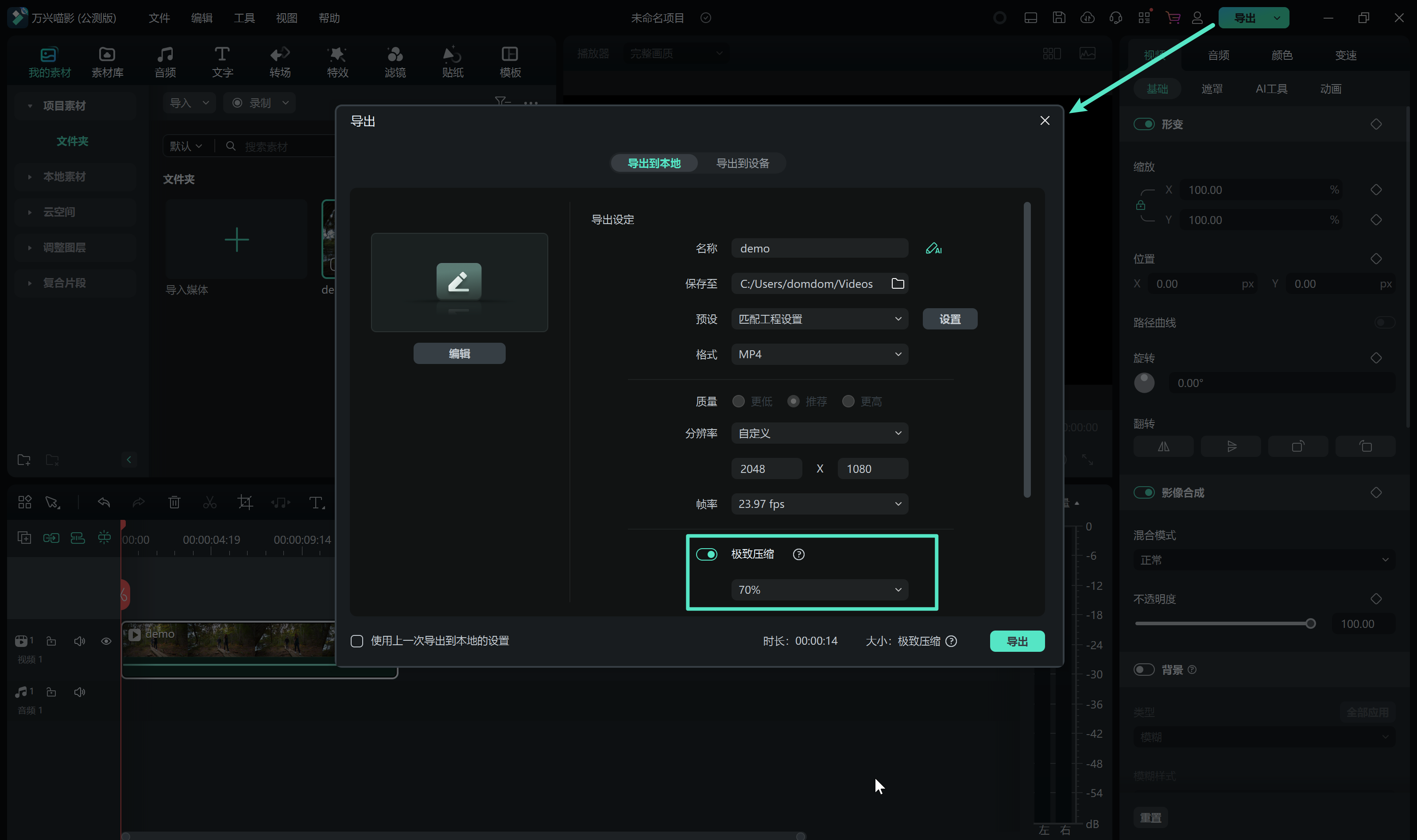This screenshot has width=1417, height=840.
Task: Open the 23.97 fps frame rate dropdown
Action: pos(819,504)
